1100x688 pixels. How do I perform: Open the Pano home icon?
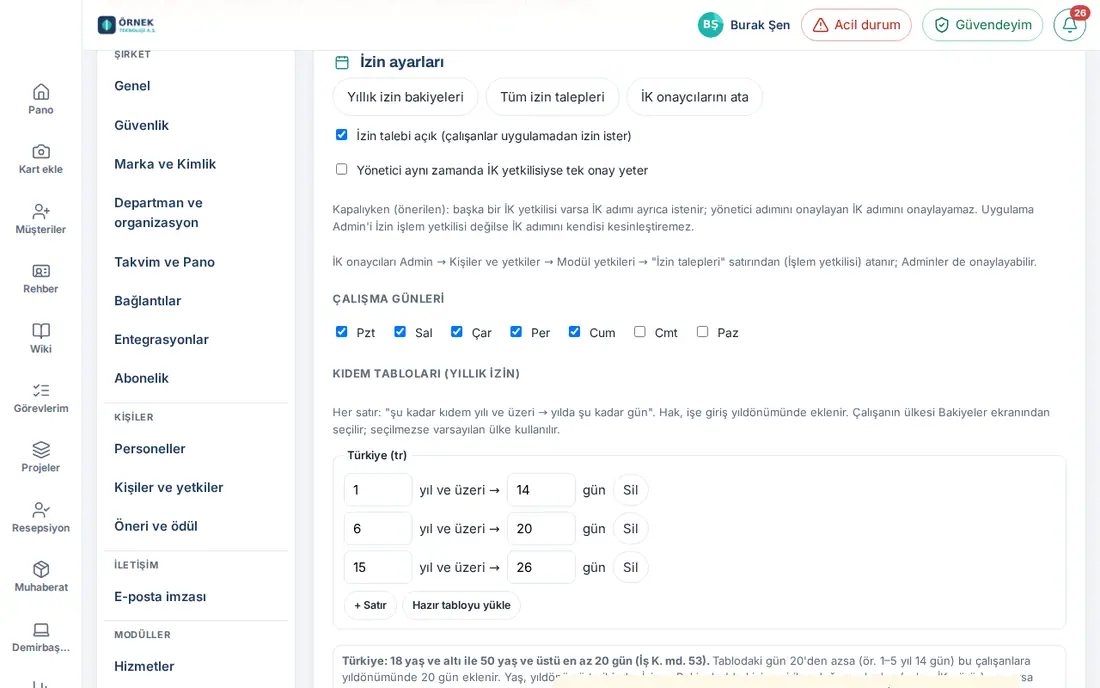[x=41, y=92]
